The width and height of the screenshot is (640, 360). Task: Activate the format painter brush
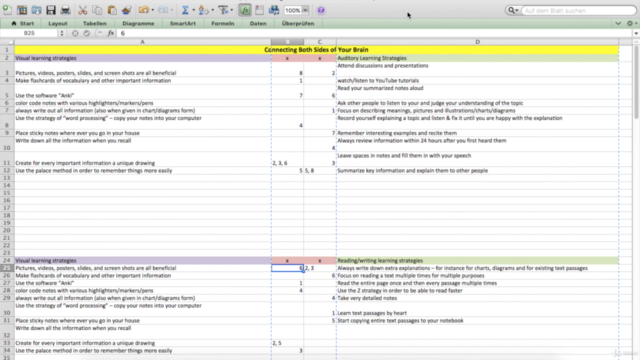click(127, 10)
